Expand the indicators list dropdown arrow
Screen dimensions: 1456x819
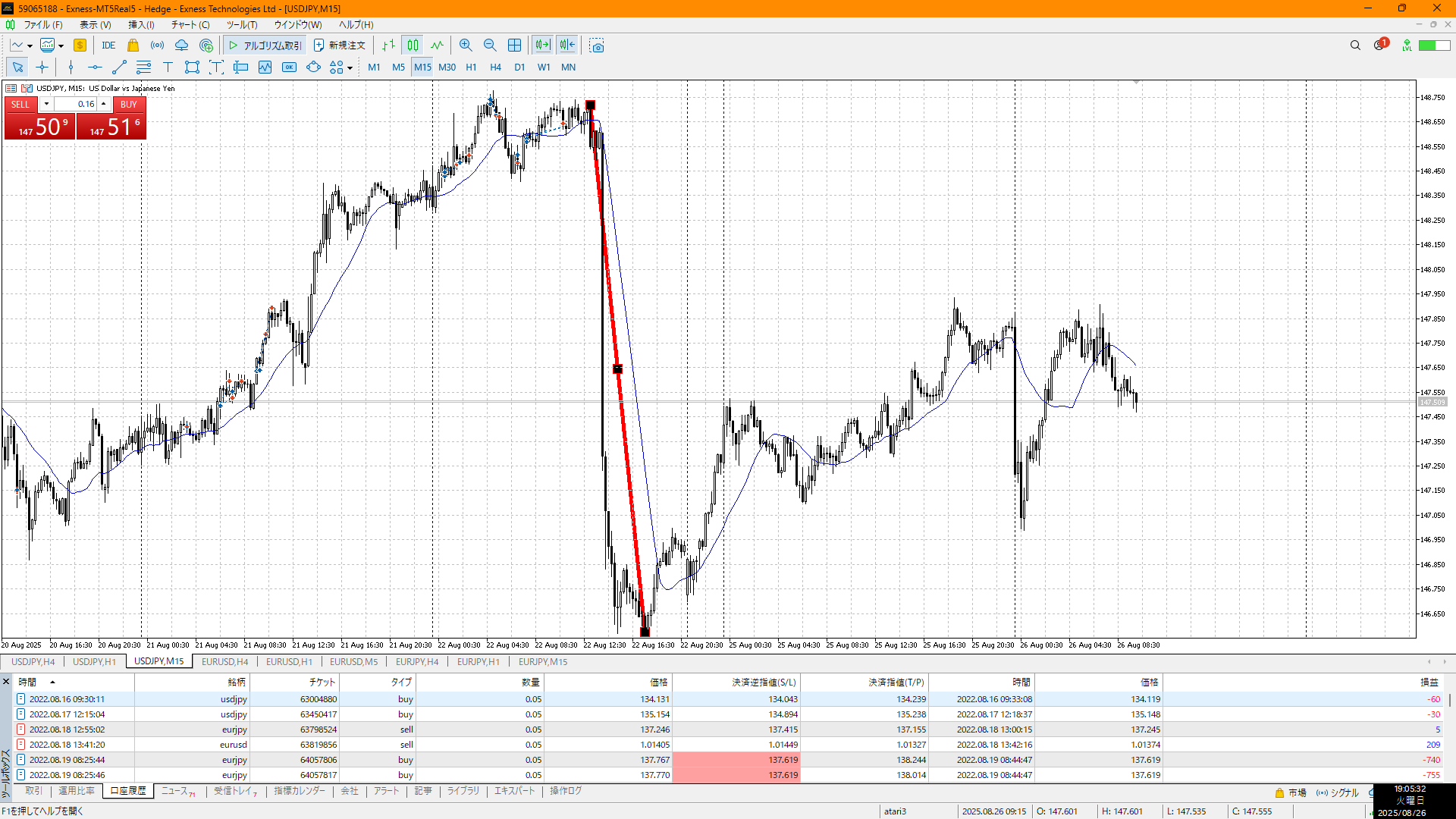point(61,46)
